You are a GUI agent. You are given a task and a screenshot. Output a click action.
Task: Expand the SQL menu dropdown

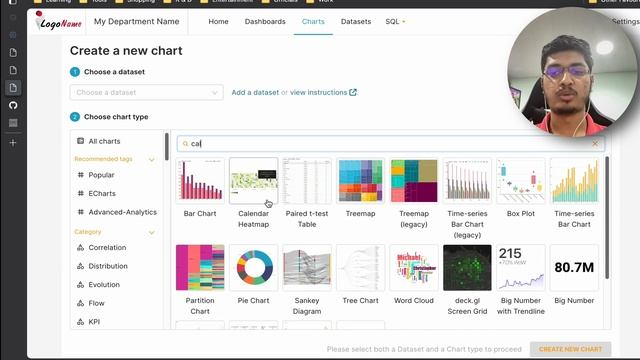[395, 22]
